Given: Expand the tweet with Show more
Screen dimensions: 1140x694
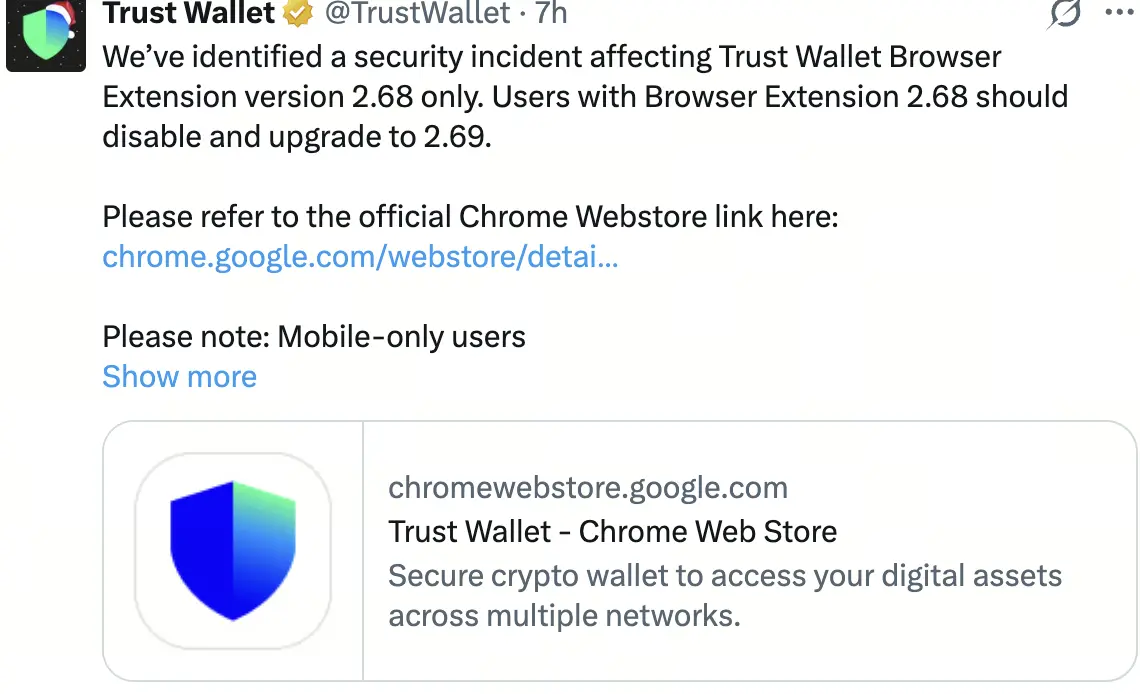Looking at the screenshot, I should (x=180, y=377).
